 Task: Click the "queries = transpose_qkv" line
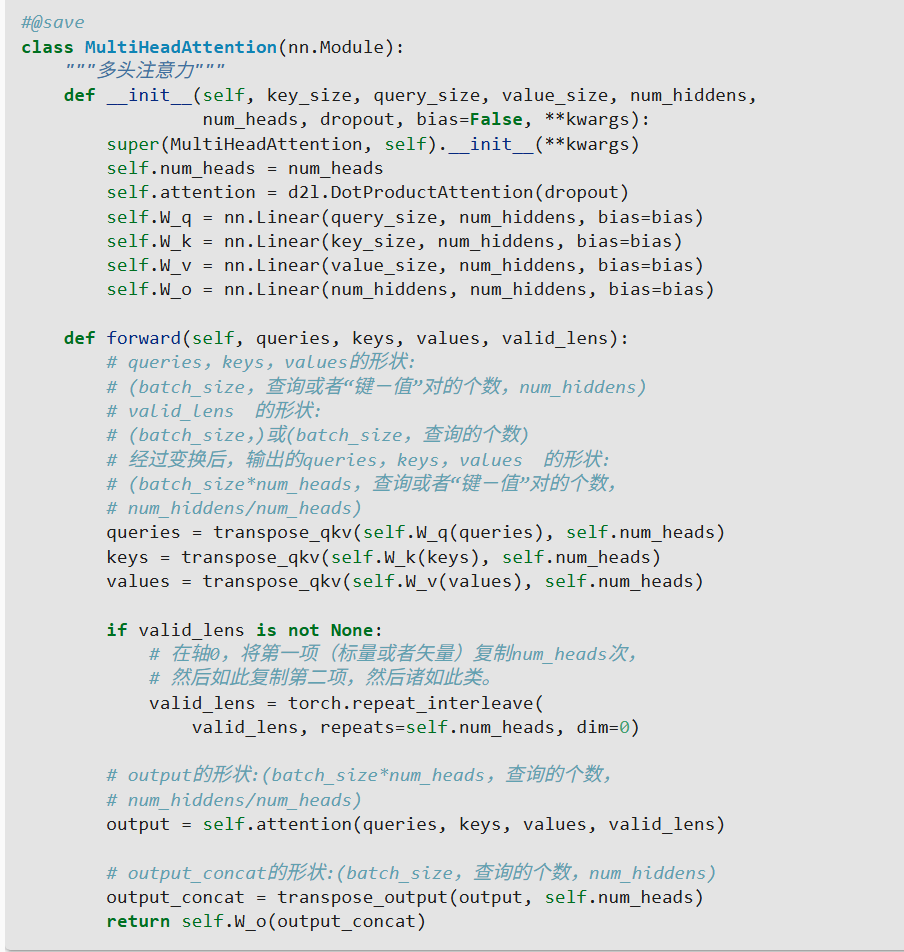coord(416,532)
